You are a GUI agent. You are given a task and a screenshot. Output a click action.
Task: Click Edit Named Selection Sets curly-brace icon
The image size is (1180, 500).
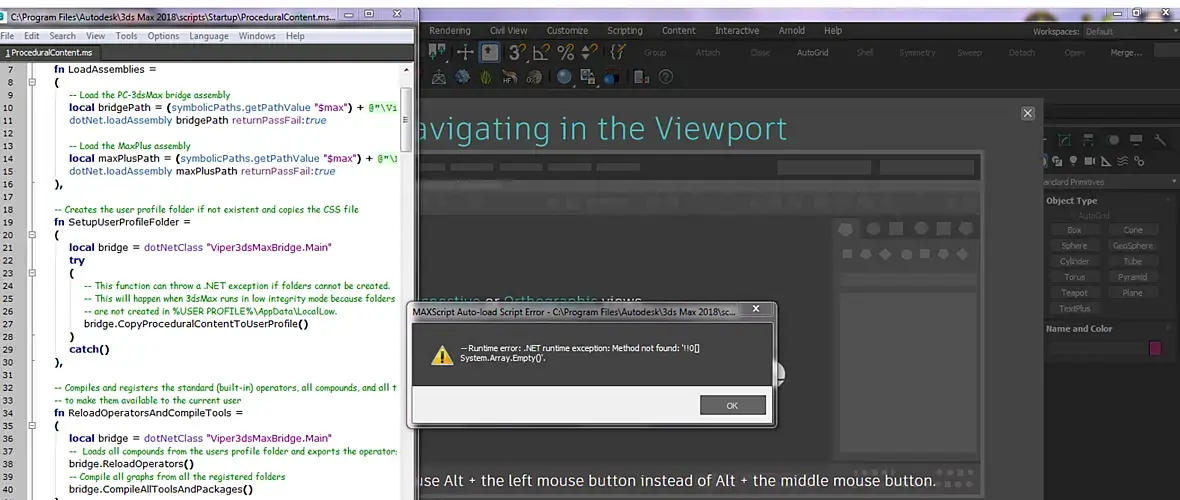618,52
